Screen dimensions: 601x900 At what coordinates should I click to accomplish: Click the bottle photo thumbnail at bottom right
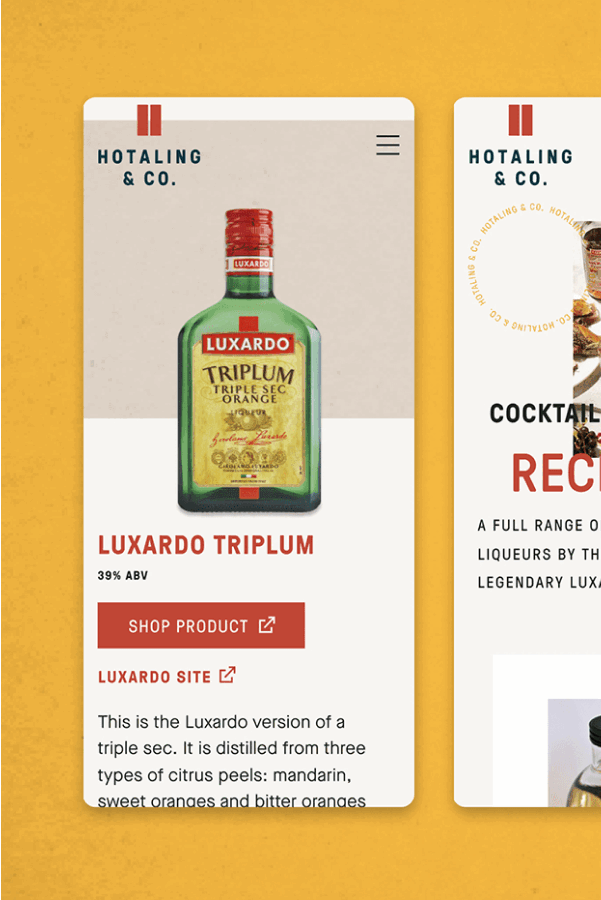(x=574, y=752)
